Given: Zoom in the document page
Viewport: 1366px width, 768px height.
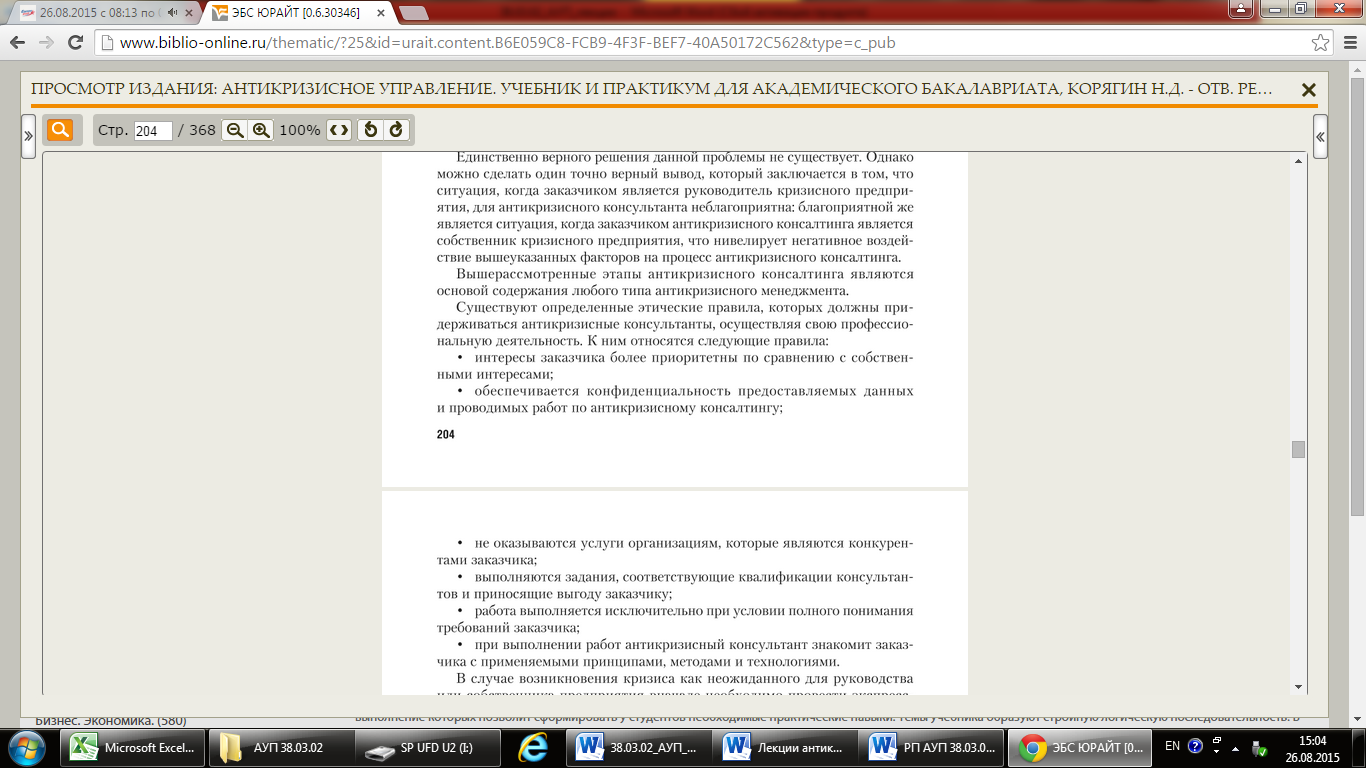Looking at the screenshot, I should coord(261,130).
